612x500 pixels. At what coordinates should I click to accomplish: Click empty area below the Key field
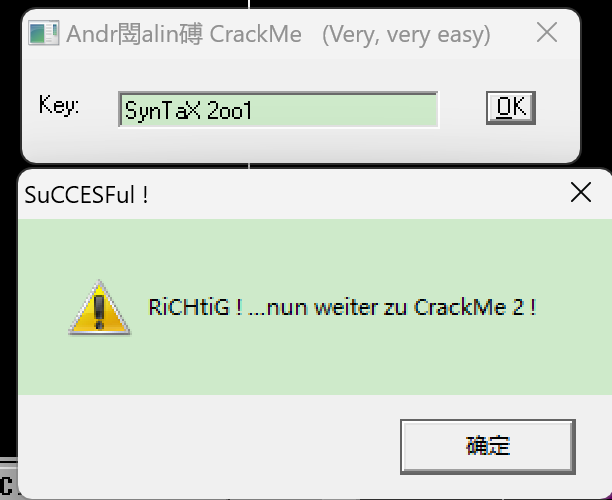click(278, 143)
